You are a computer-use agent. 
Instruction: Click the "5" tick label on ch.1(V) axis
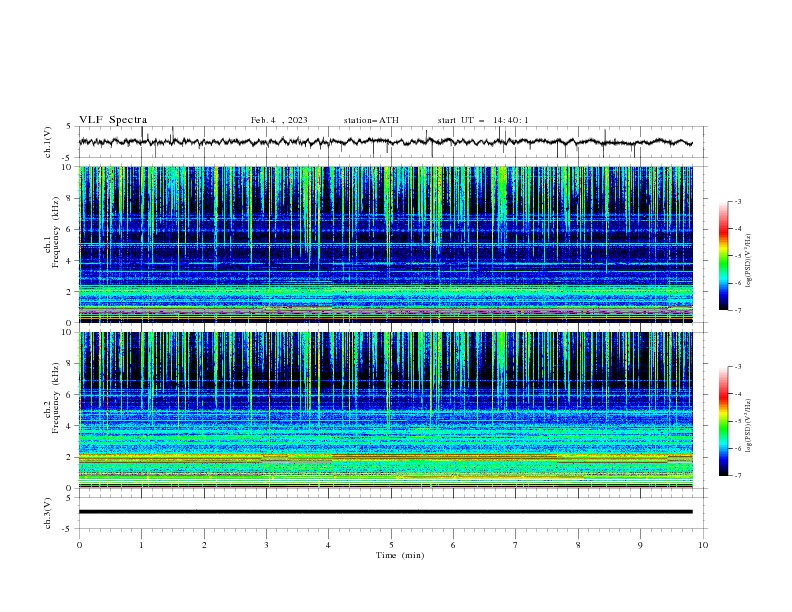coord(69,127)
